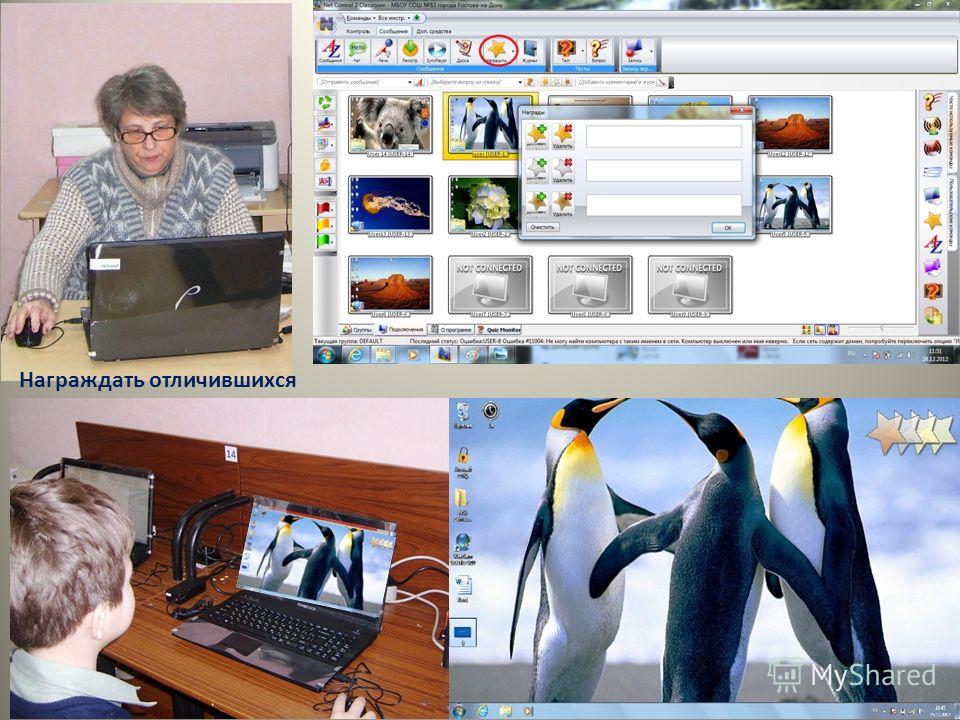Screen dimensions: 960x720
Task: Click the green broadcast icon in right sidebar
Action: pos(932,126)
